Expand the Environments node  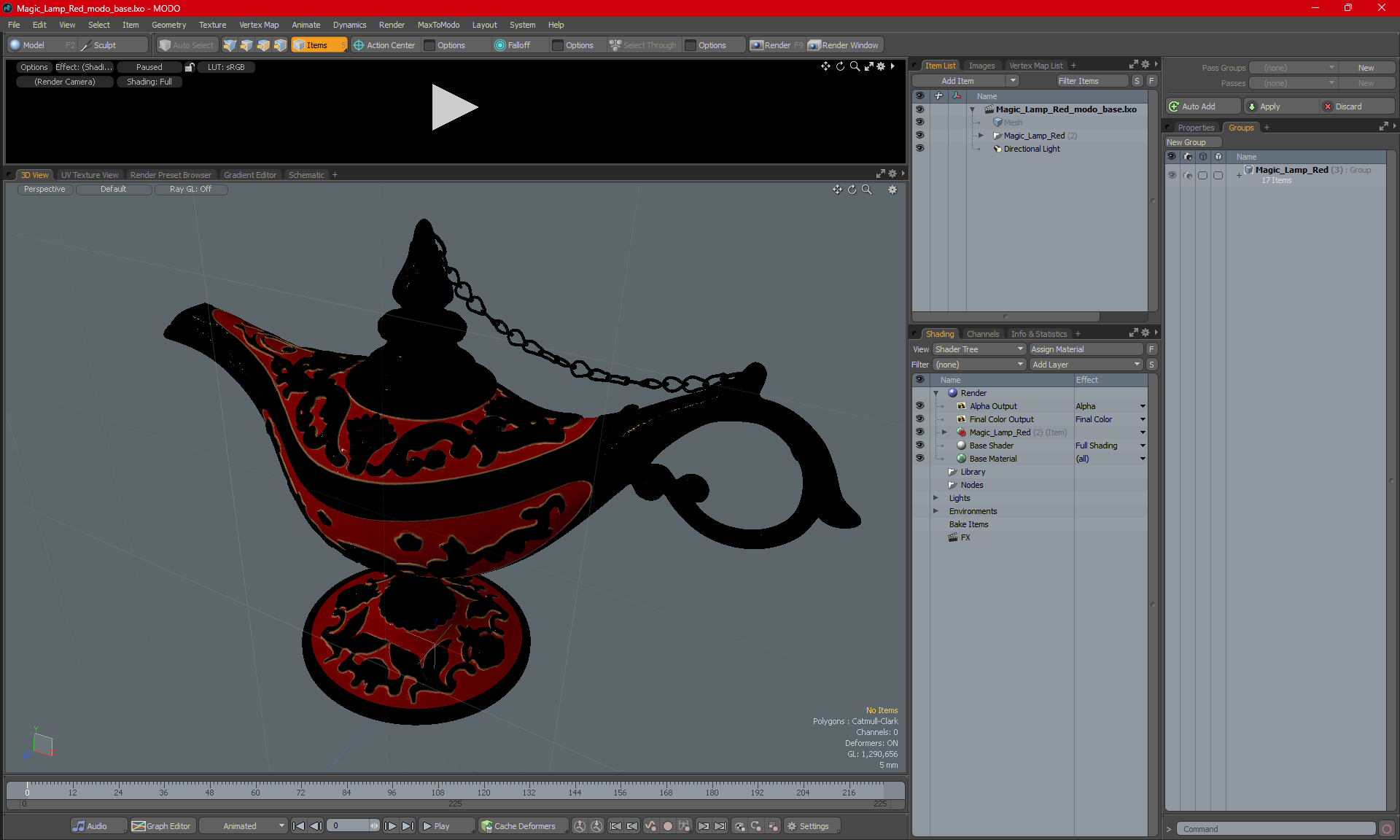(x=936, y=511)
